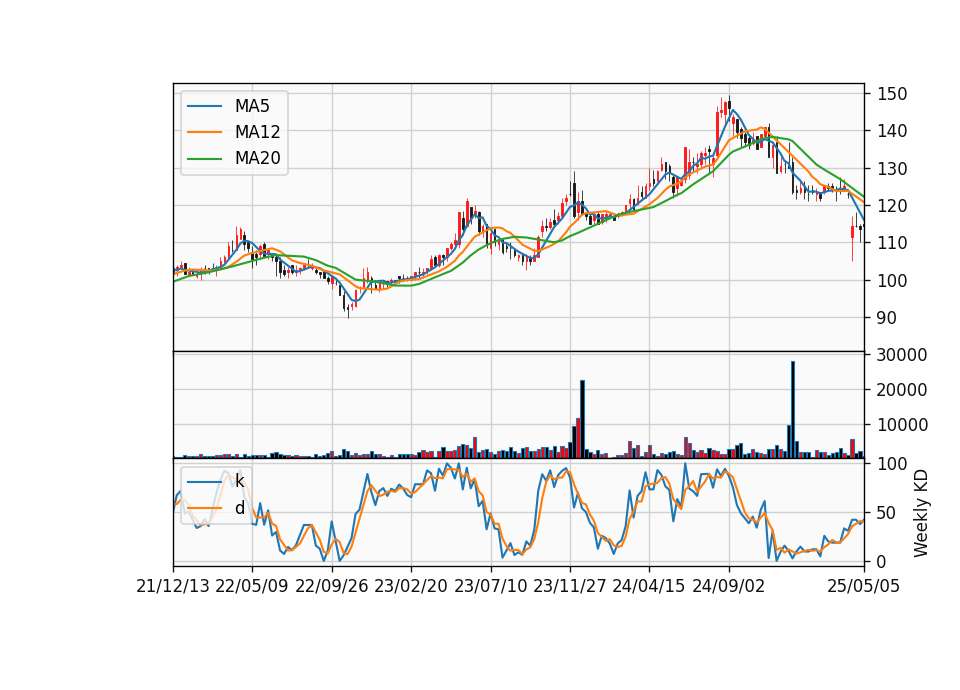Screen dimensions: 960x690
Task: Click the 23/02/20 date axis label
Action: pyautogui.click(x=411, y=586)
